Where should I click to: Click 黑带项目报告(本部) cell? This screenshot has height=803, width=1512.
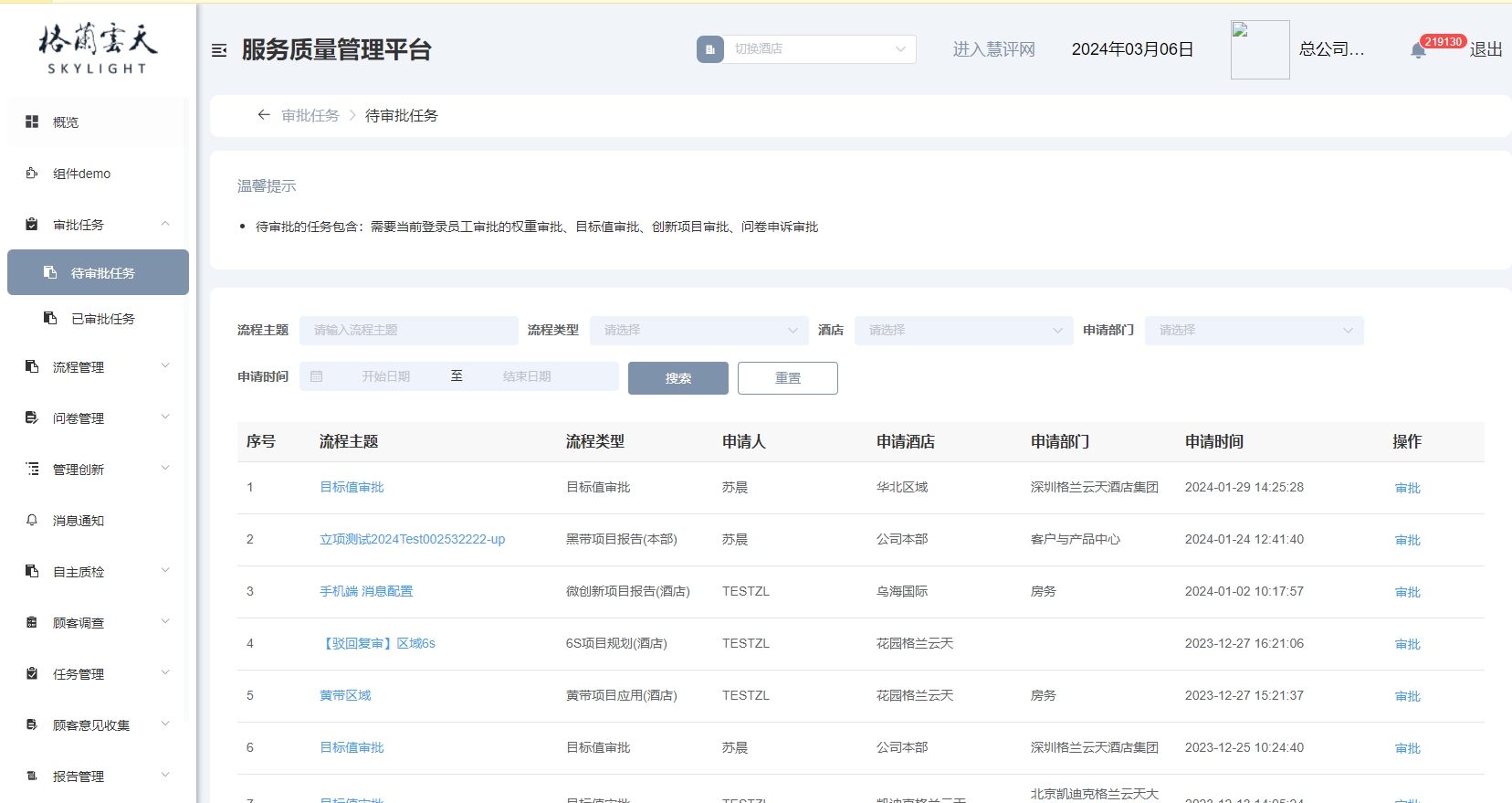622,539
